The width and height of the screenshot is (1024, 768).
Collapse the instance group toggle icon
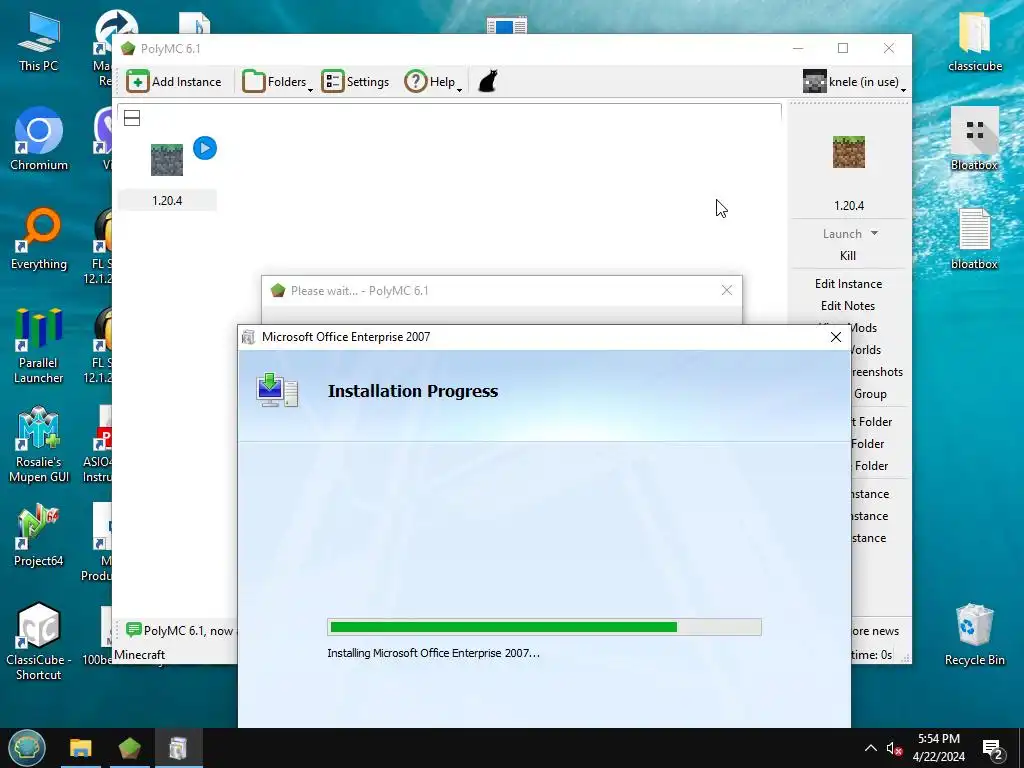pyautogui.click(x=132, y=118)
